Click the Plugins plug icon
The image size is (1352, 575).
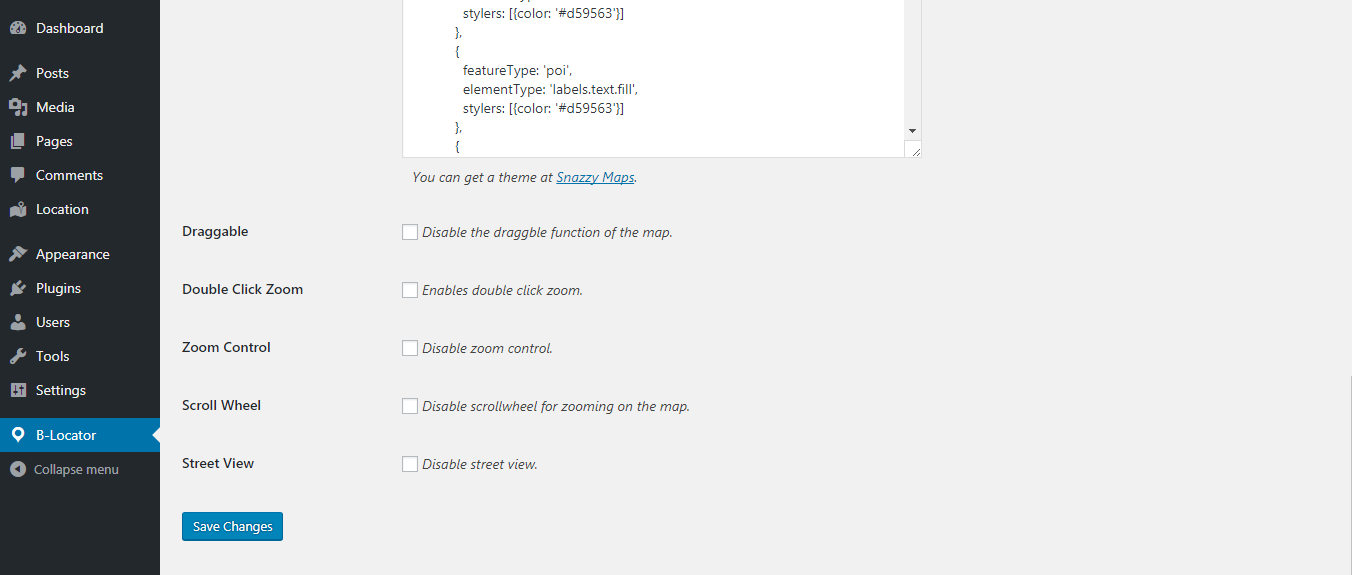pos(18,288)
